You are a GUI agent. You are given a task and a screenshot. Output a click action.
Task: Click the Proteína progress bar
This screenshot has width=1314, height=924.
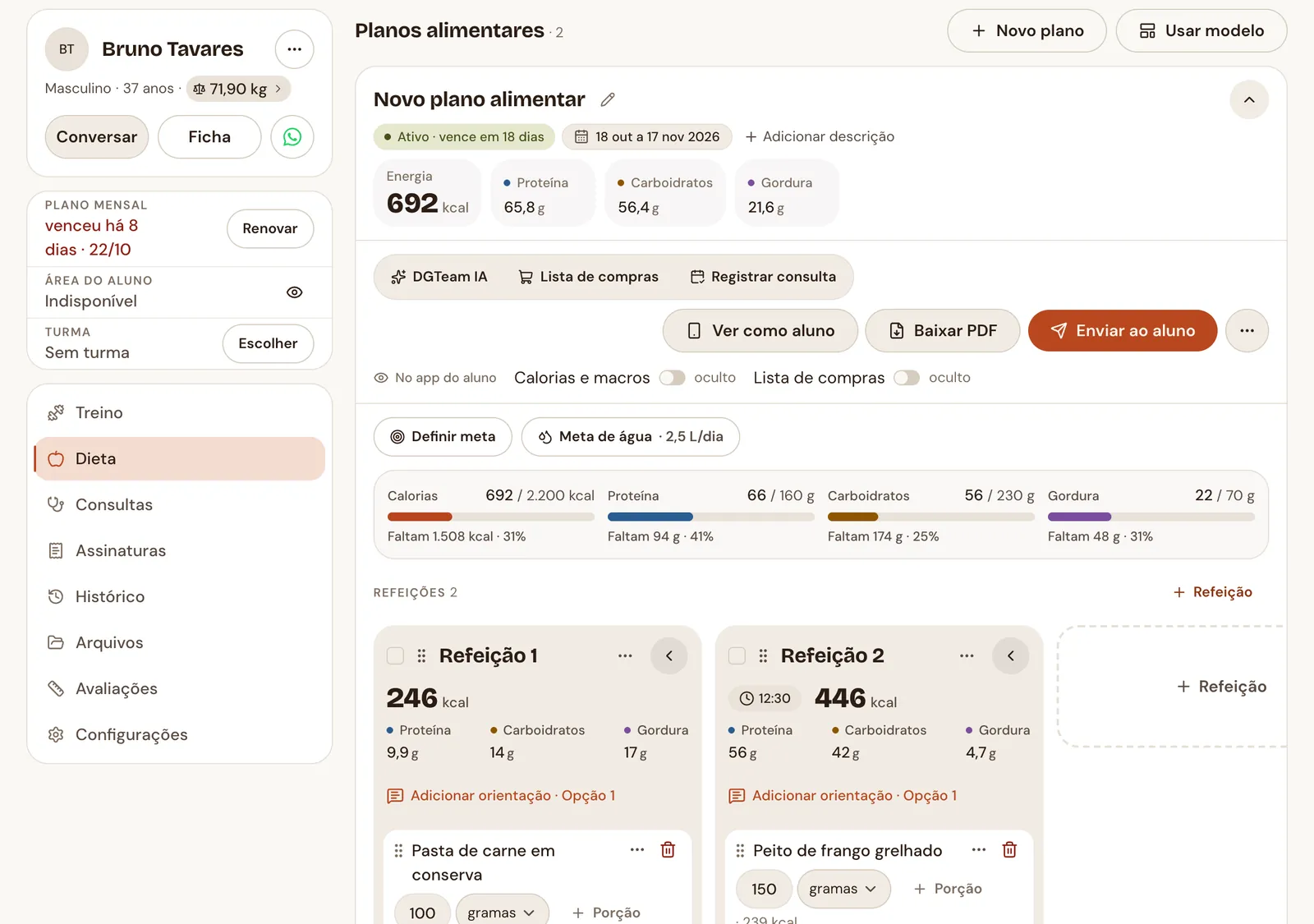click(710, 517)
